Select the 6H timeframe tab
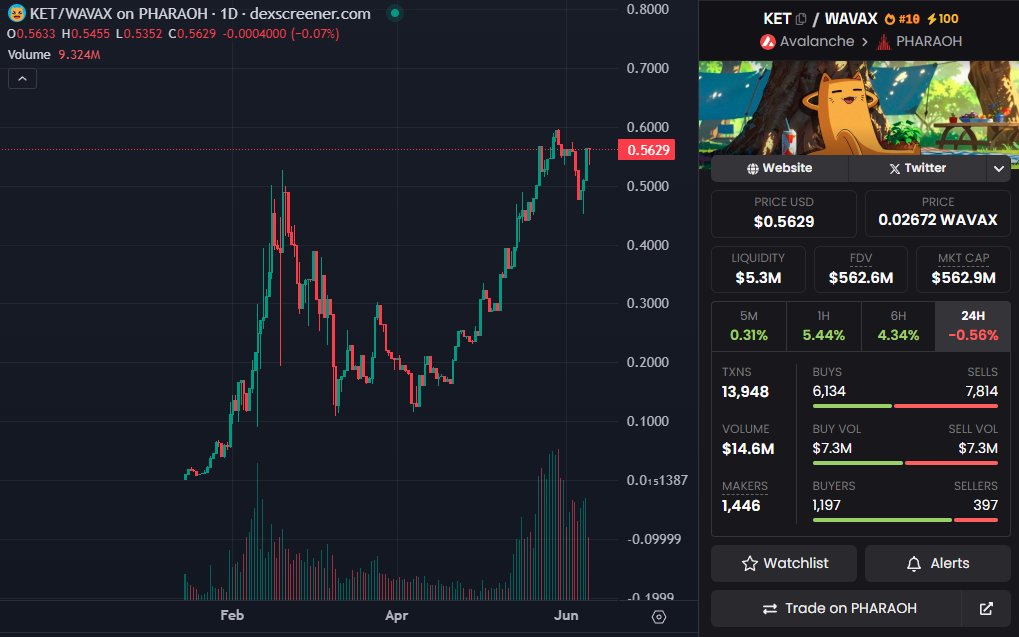This screenshot has height=637, width=1019. pyautogui.click(x=898, y=326)
